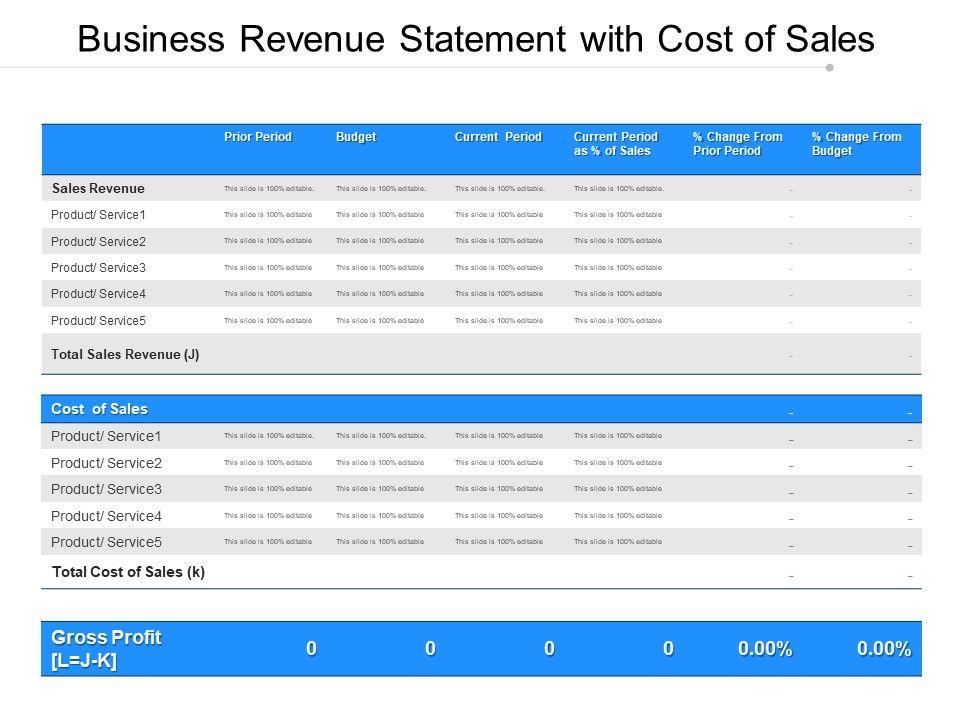The width and height of the screenshot is (960, 720).
Task: Click the rightmost 0.00% value in Gross Profit row
Action: [882, 649]
